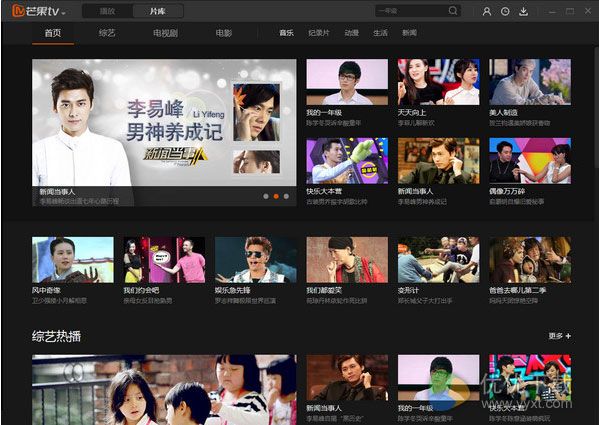Click the 新闻当事人 banner caption title
The height and width of the screenshot is (425, 599).
[57, 192]
